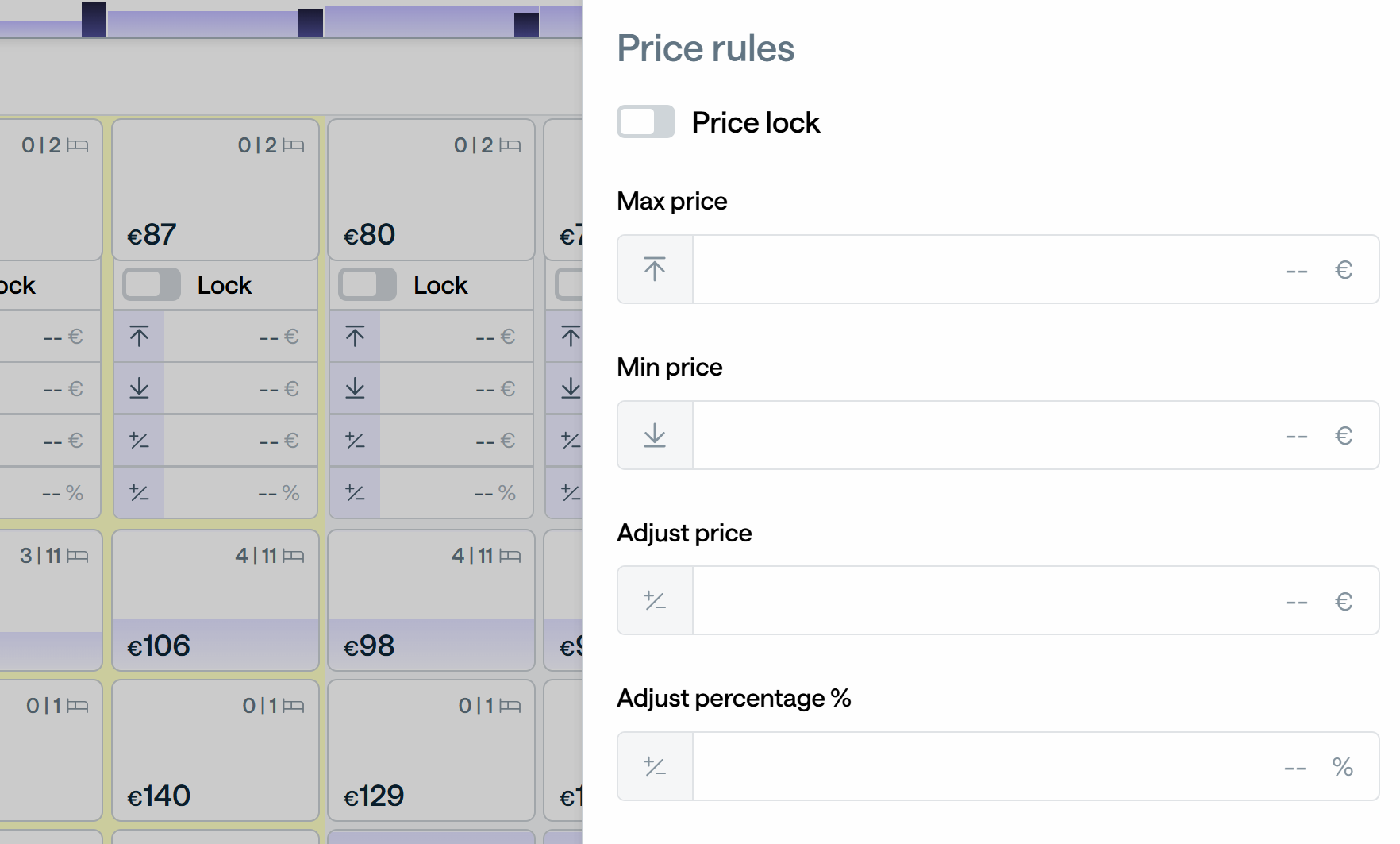Select the €129 price cell
Image resolution: width=1400 pixels, height=844 pixels.
pyautogui.click(x=431, y=750)
